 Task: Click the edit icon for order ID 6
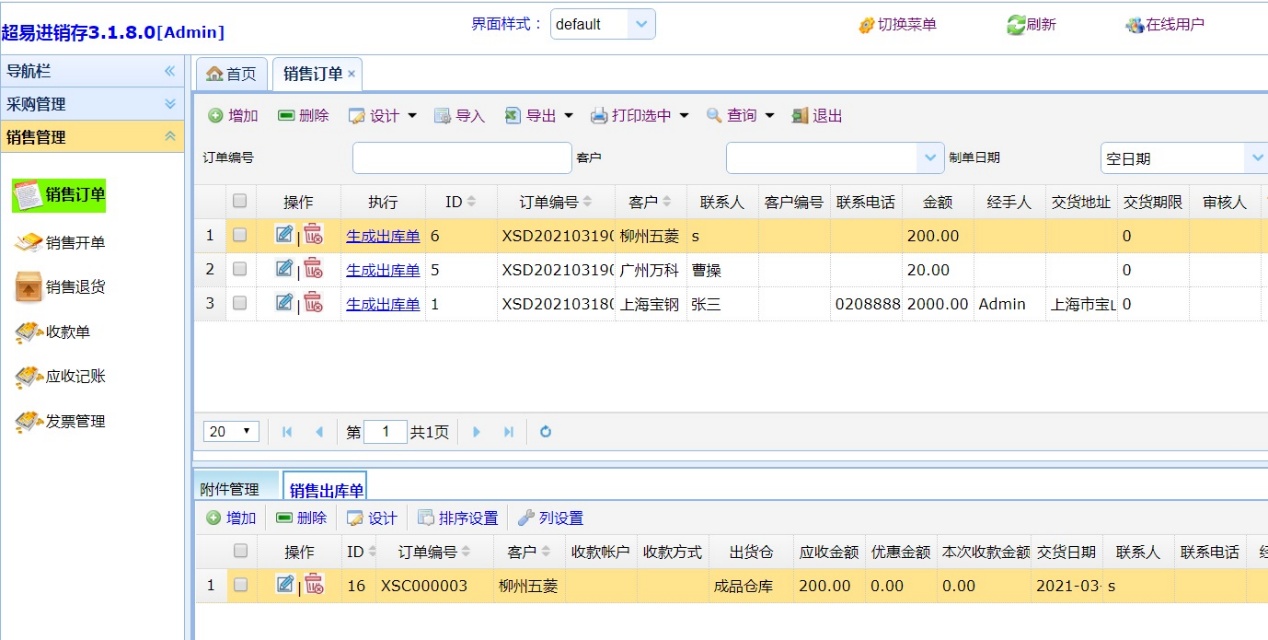pyautogui.click(x=284, y=235)
